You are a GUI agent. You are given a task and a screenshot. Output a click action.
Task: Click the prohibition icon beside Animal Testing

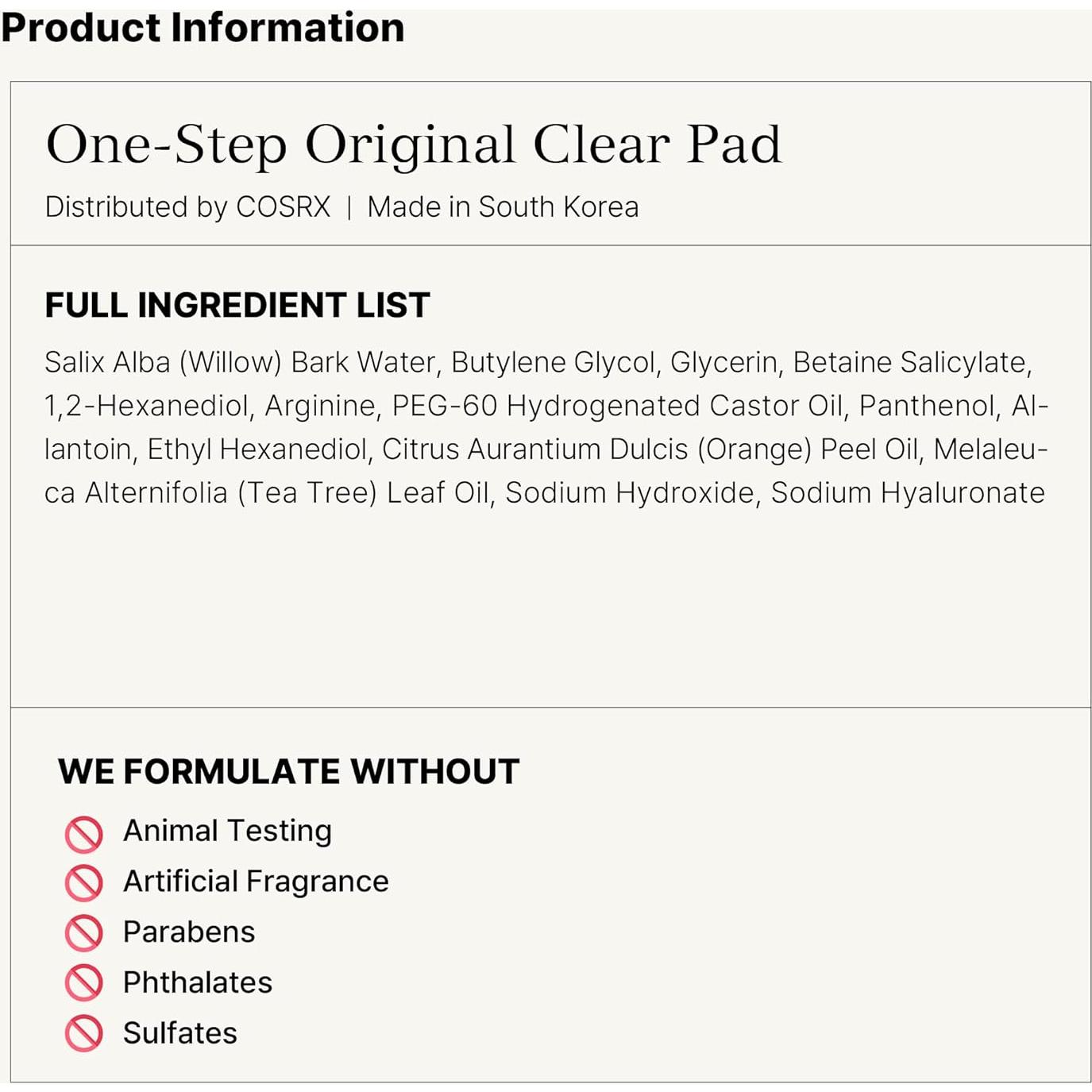83,834
